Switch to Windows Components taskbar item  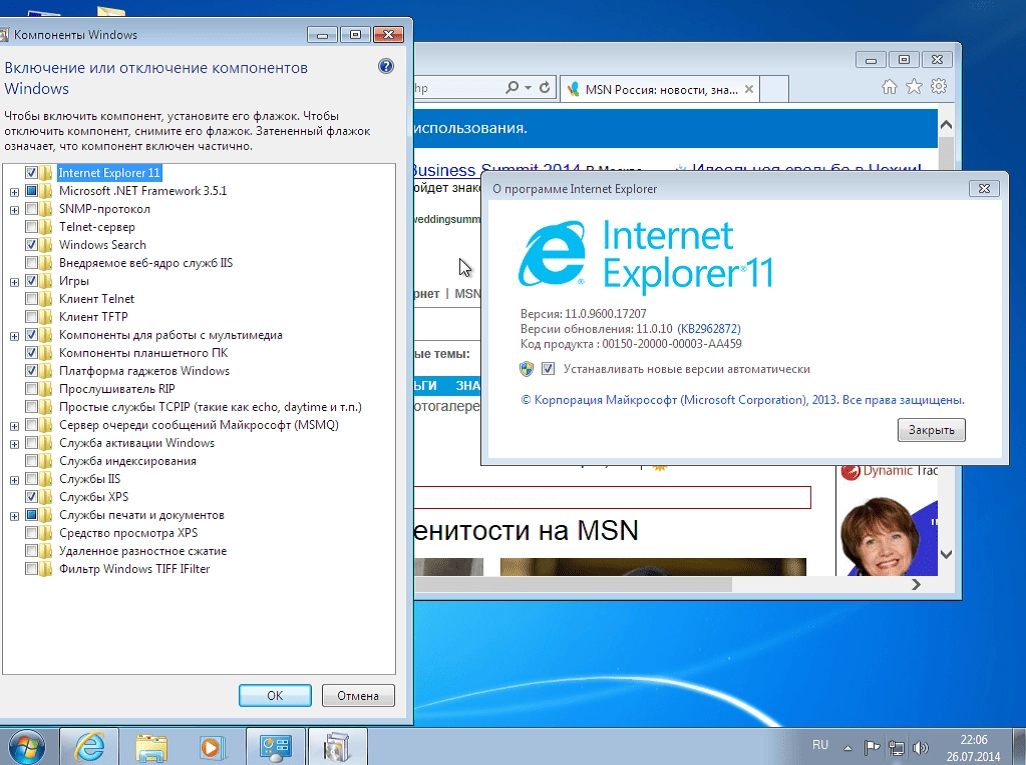[336, 746]
